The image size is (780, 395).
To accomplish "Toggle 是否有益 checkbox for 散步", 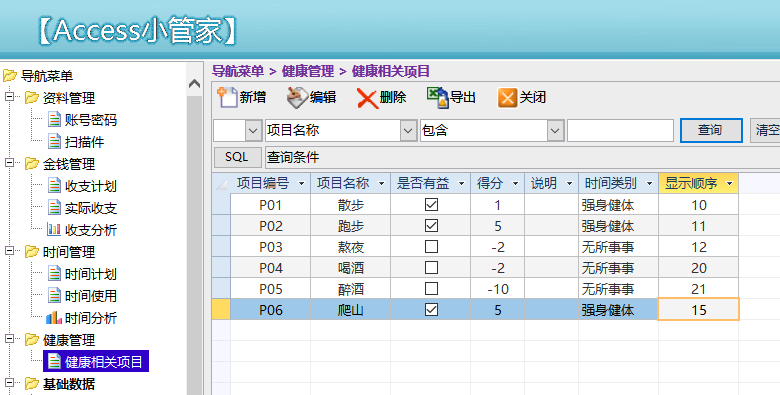I will [x=431, y=204].
